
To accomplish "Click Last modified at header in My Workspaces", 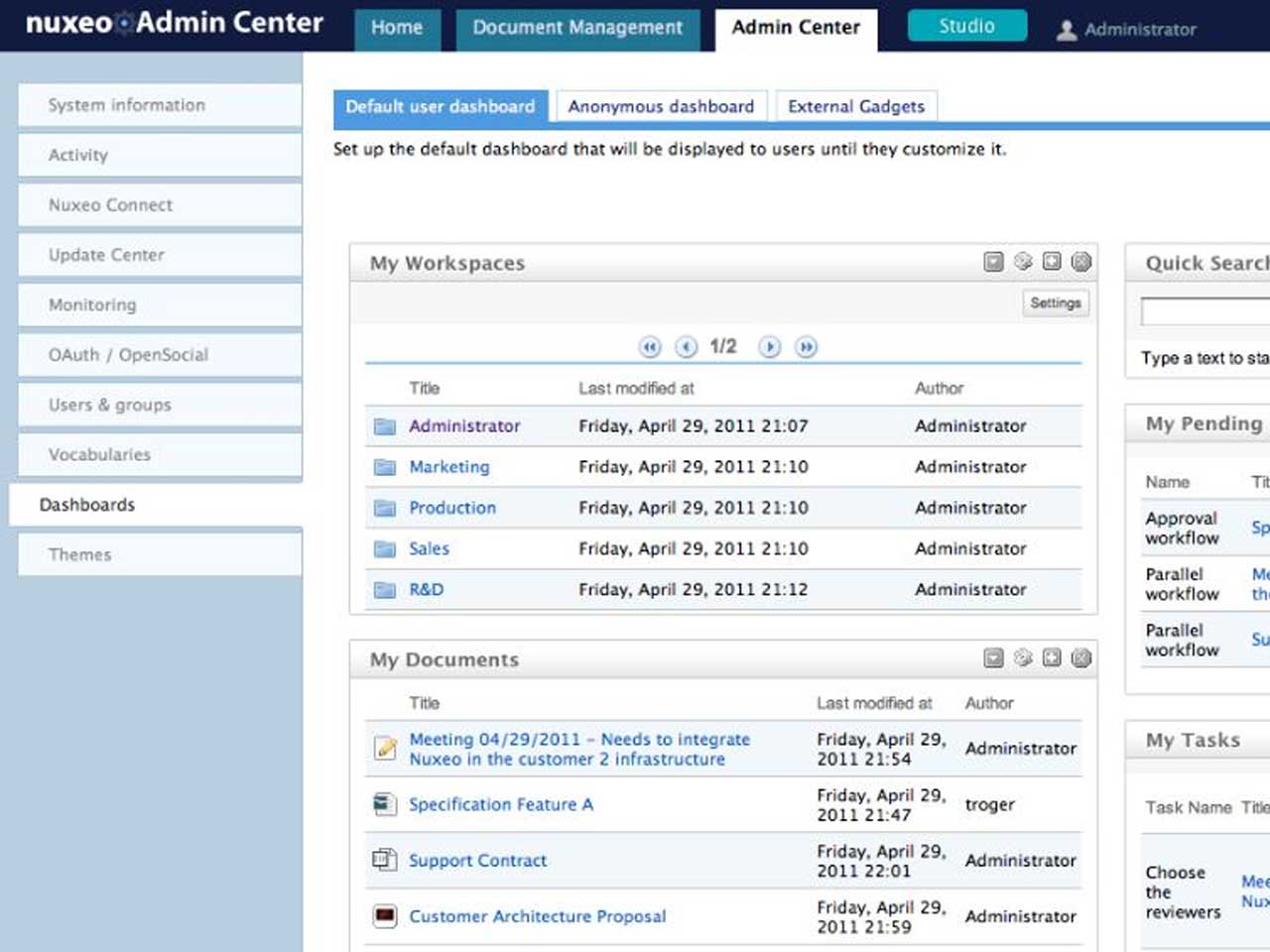I will point(636,389).
